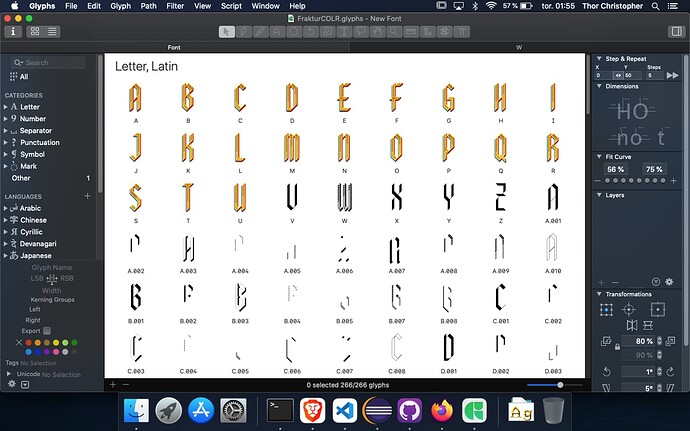Select the circle Primitives tool
This screenshot has width=690, height=431.
tap(294, 32)
